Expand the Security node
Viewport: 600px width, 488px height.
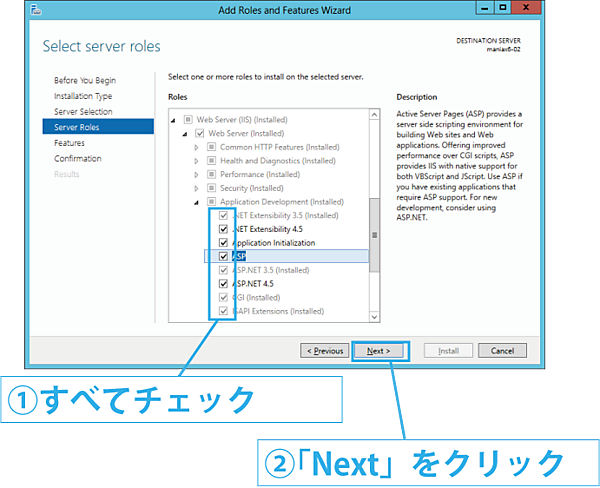point(196,188)
